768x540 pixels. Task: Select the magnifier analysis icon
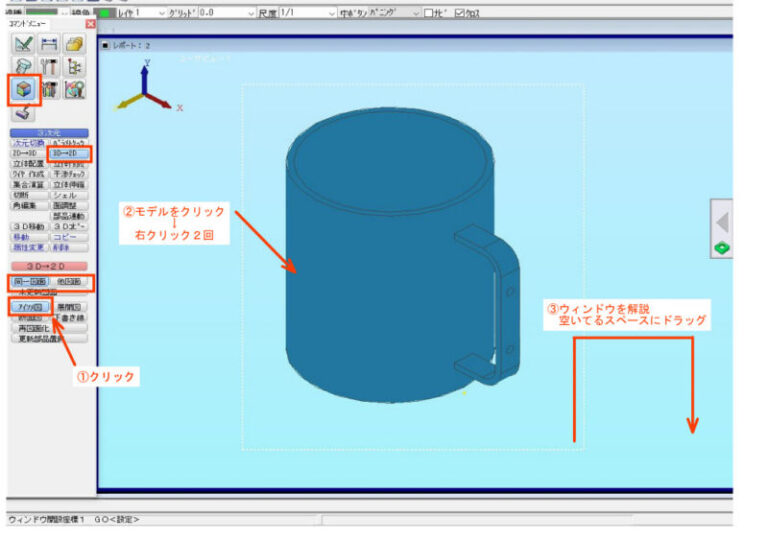point(74,89)
